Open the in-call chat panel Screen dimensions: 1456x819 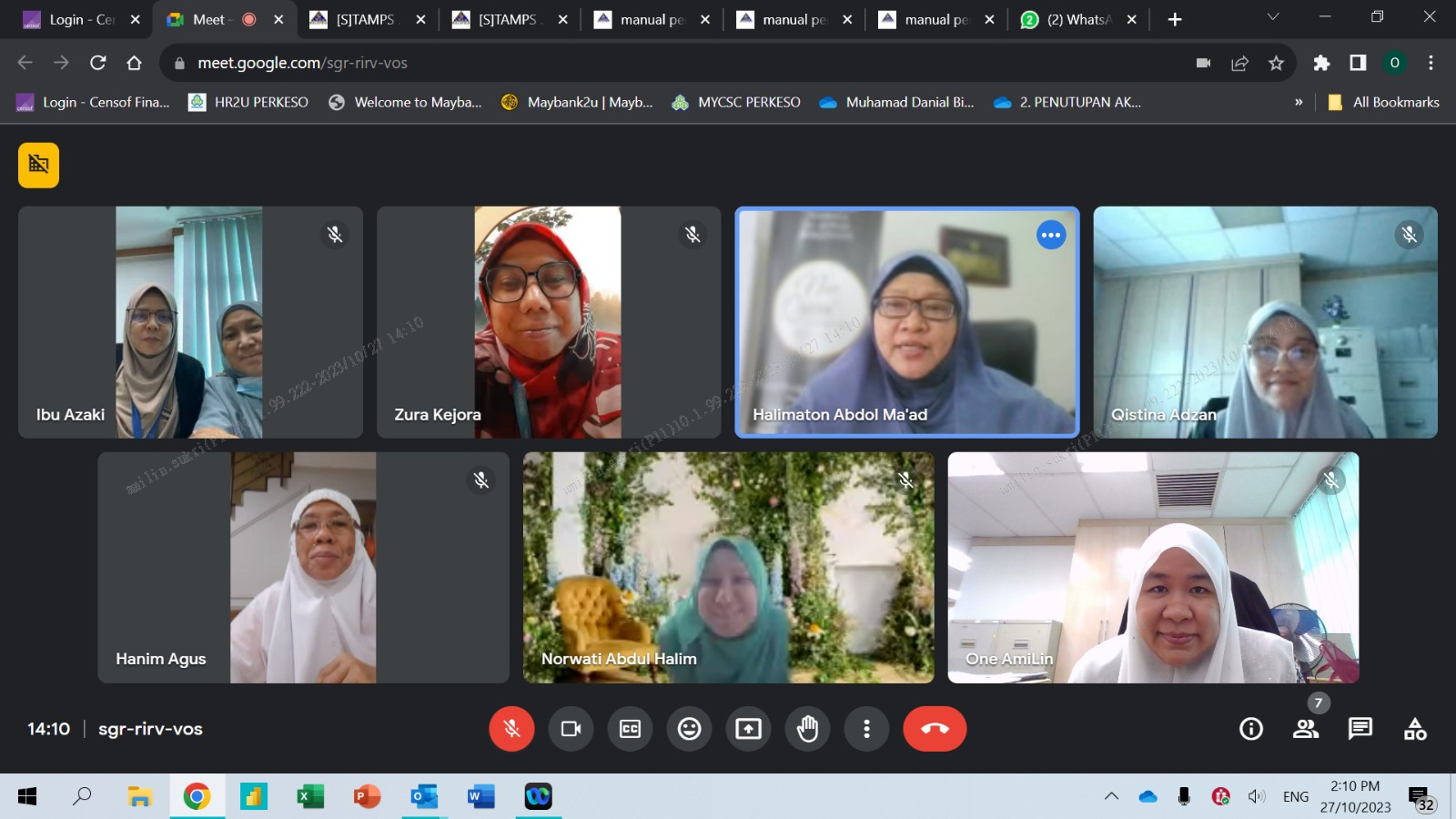1360,729
